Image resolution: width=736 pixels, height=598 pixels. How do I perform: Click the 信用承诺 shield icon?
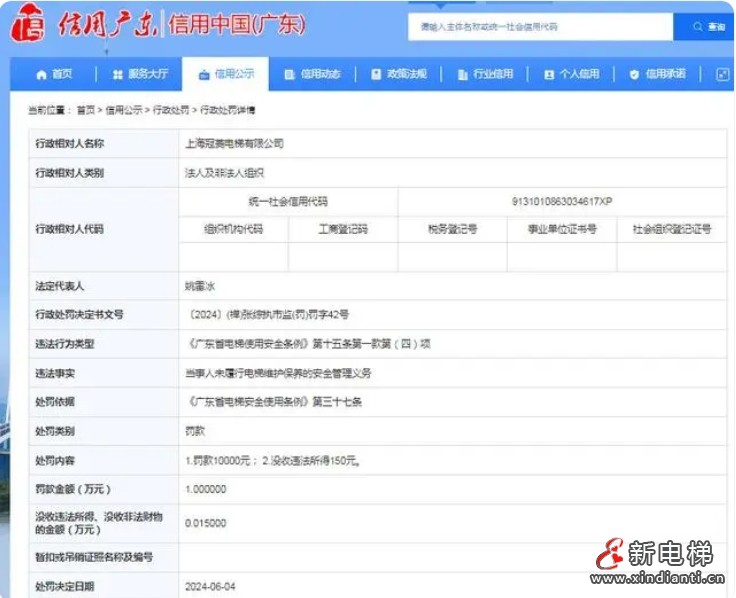[x=634, y=75]
